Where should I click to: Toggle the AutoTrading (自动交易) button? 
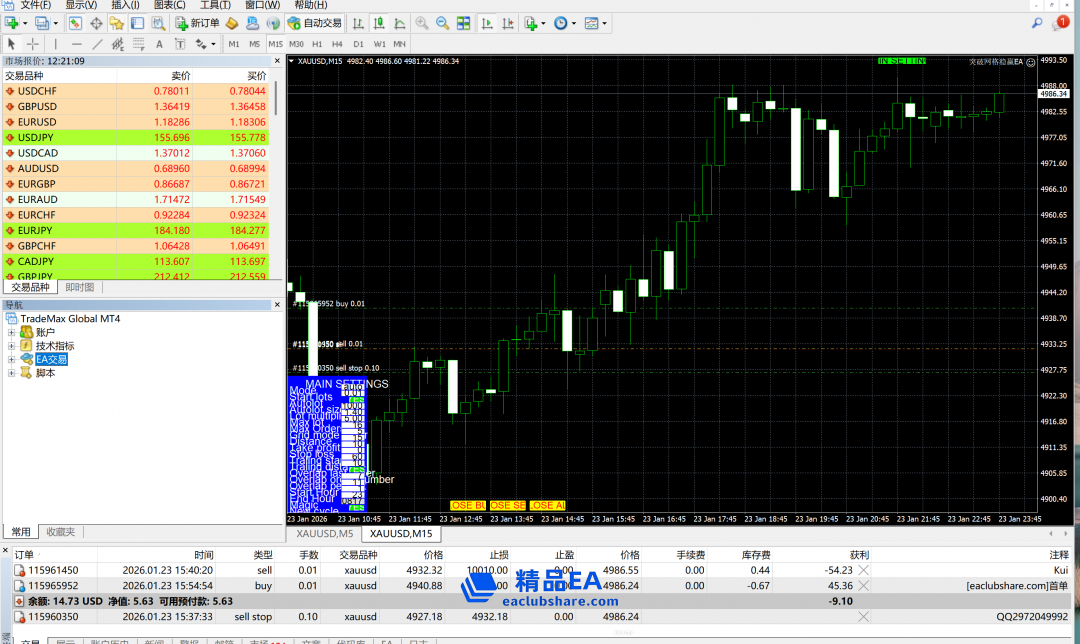point(313,23)
